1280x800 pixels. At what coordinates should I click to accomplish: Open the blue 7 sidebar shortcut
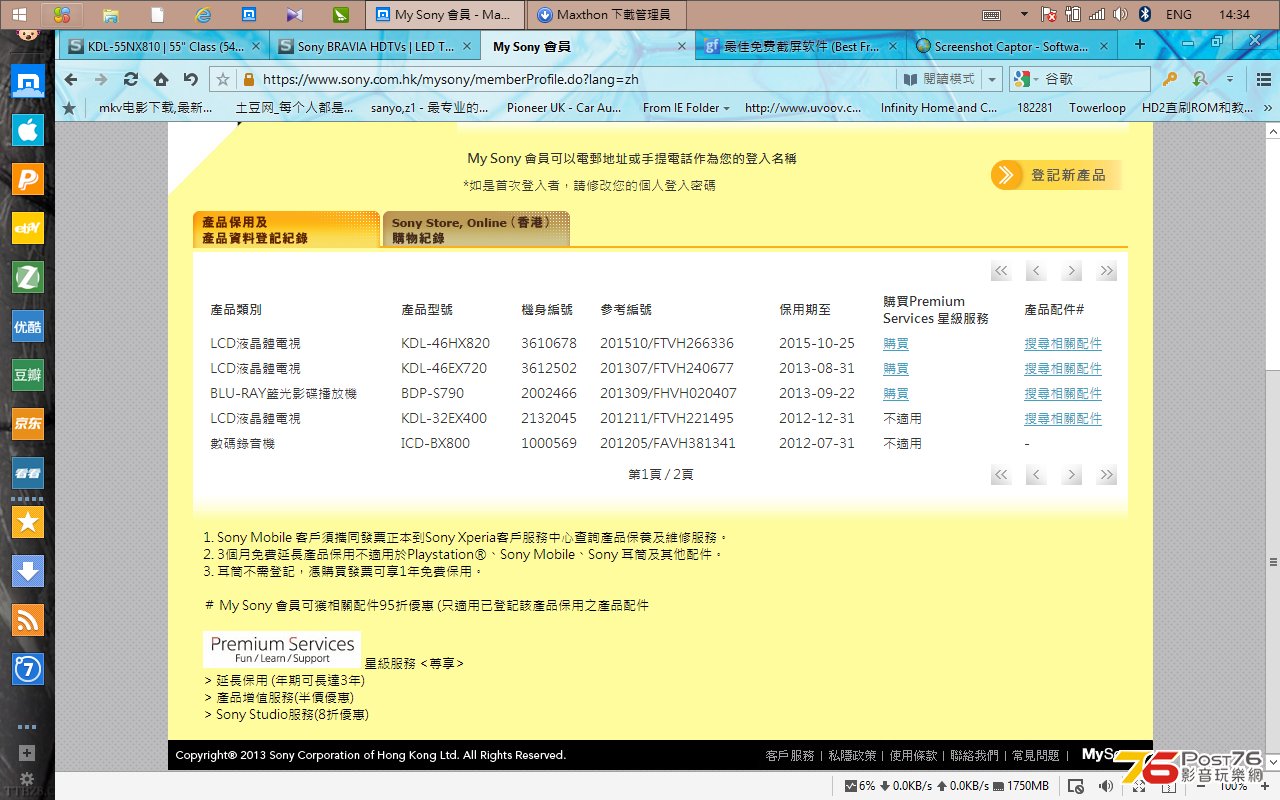click(x=27, y=669)
